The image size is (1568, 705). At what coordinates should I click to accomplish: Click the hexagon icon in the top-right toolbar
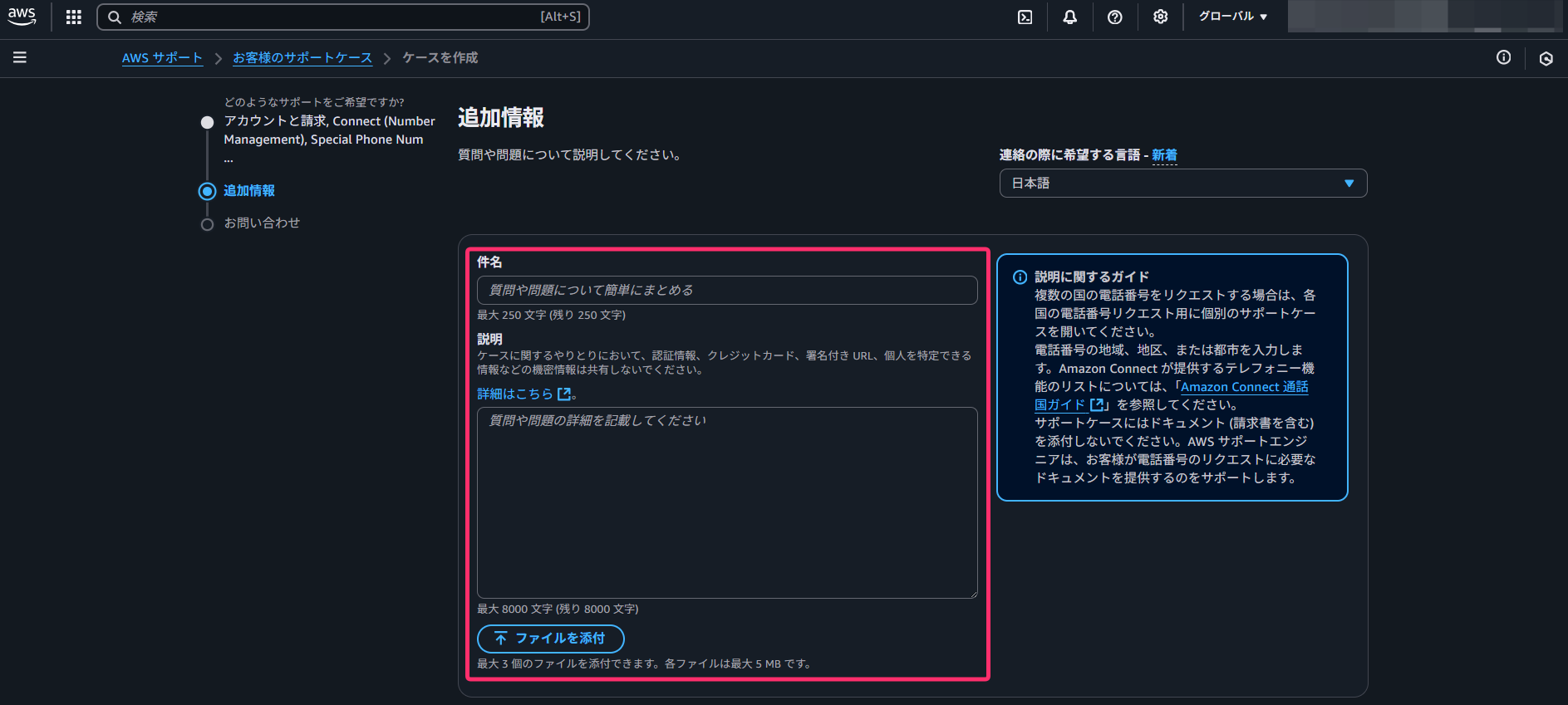coord(1546,59)
